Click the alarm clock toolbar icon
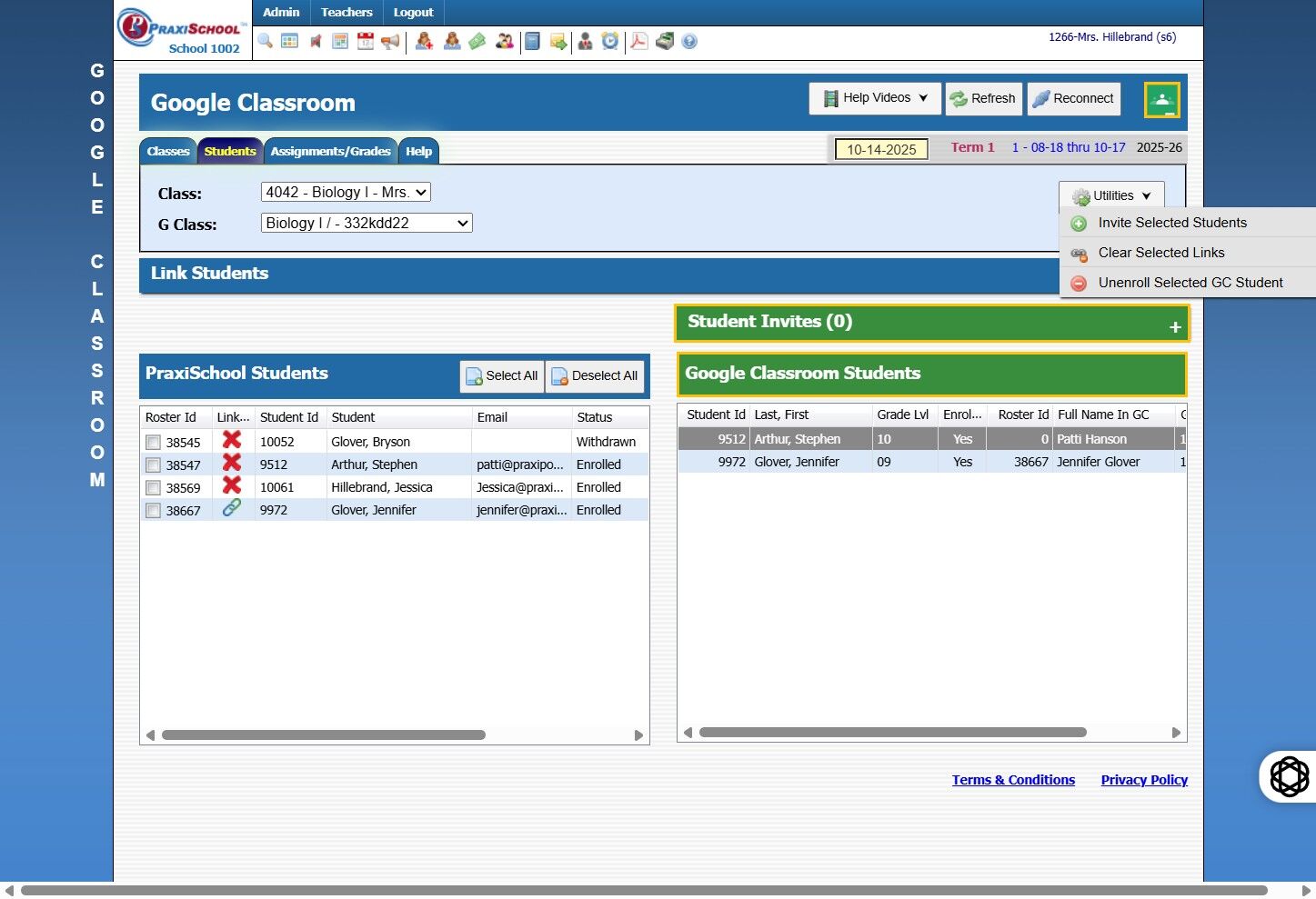Image resolution: width=1316 pixels, height=899 pixels. tap(610, 41)
